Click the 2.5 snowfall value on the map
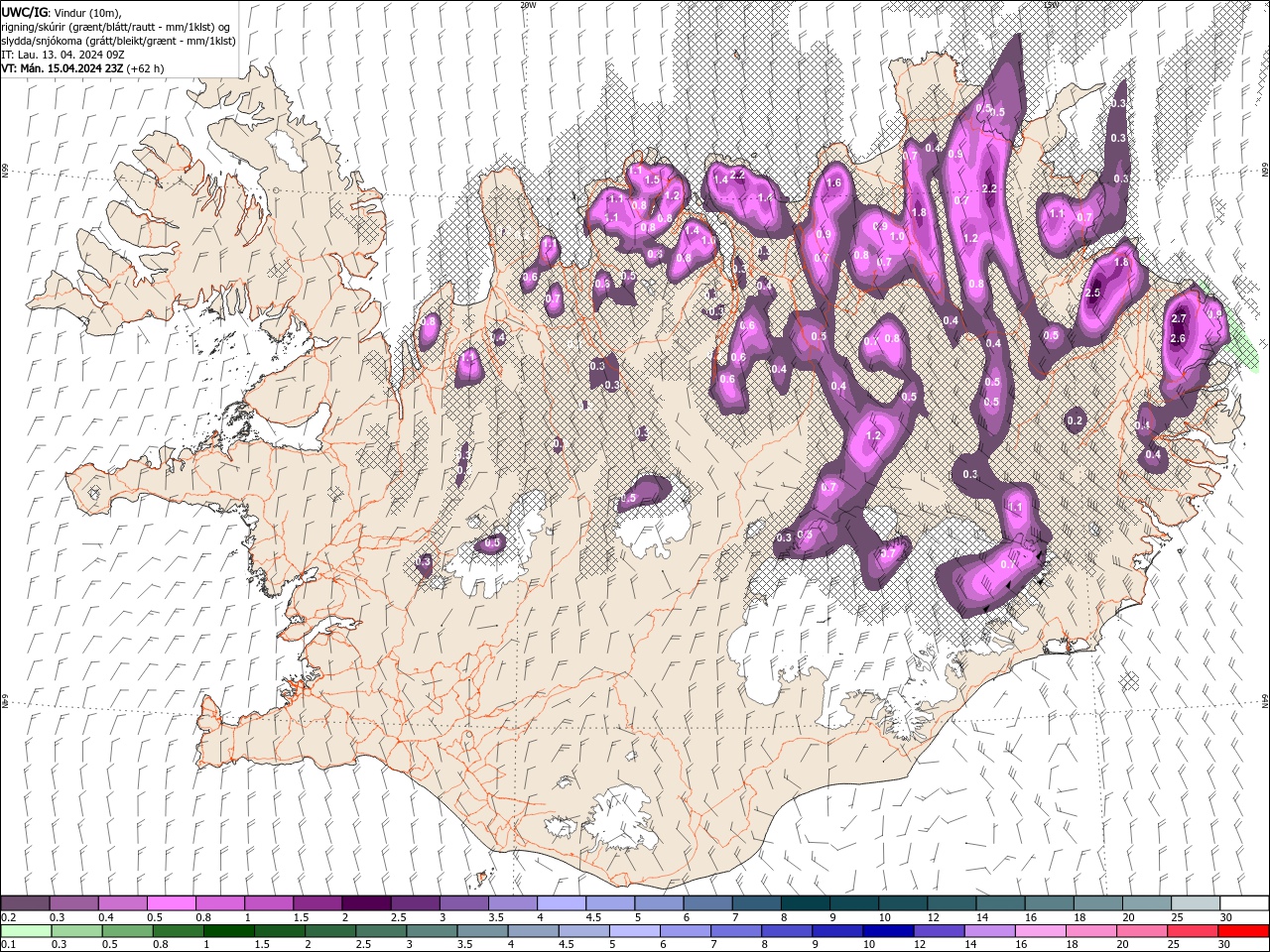The image size is (1270, 952). click(x=1093, y=293)
